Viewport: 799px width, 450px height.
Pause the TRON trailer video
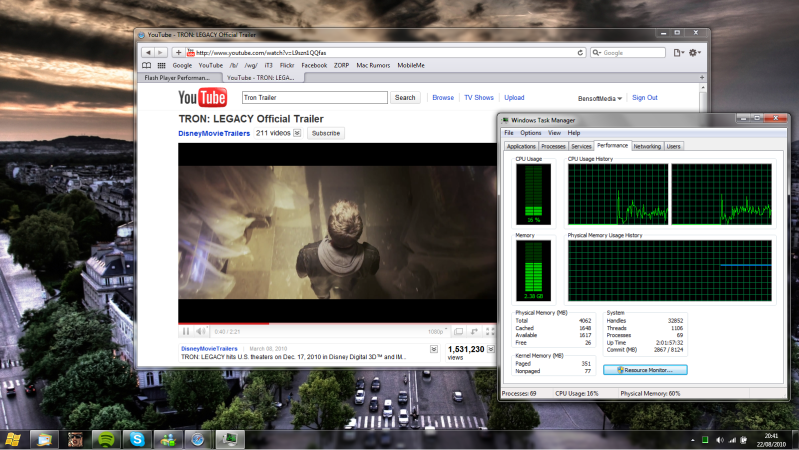[x=186, y=331]
